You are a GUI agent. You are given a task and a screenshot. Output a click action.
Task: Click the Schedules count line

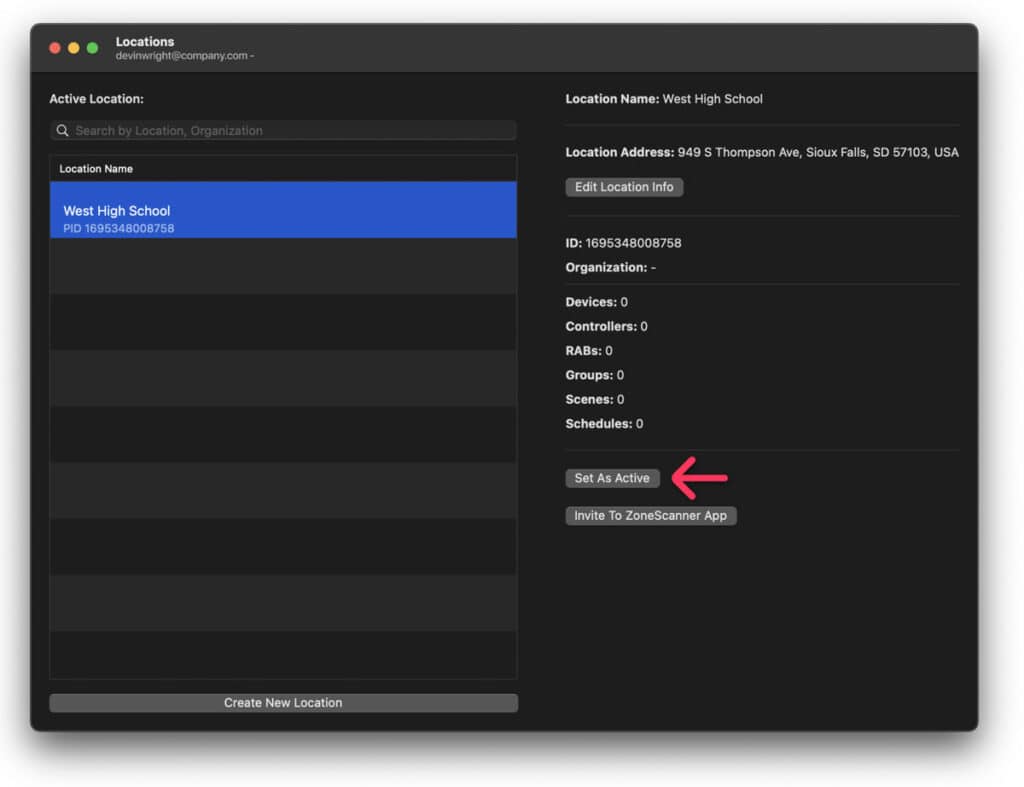(604, 424)
